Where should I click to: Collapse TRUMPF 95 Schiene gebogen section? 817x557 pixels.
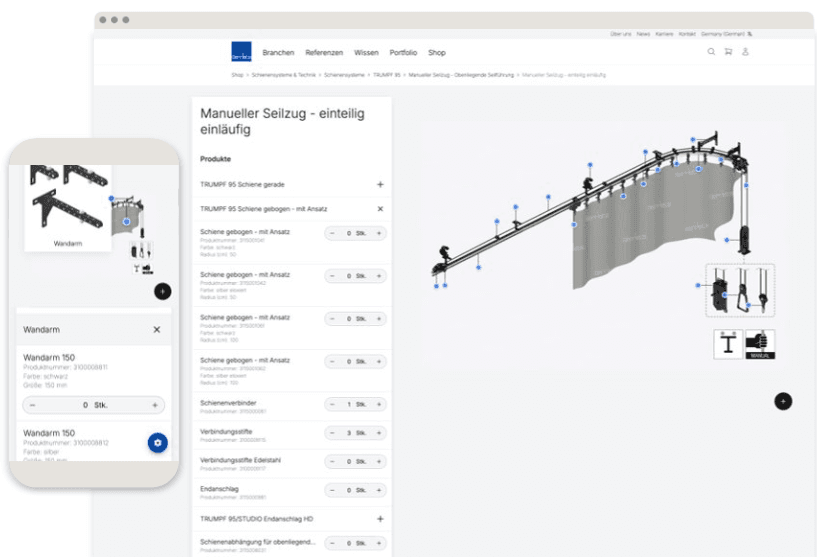coord(380,209)
